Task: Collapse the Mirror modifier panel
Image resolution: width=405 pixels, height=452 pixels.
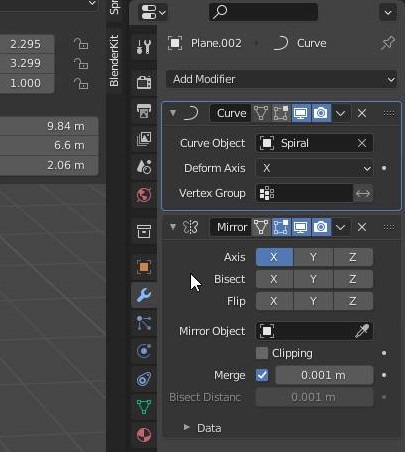Action: (x=173, y=227)
